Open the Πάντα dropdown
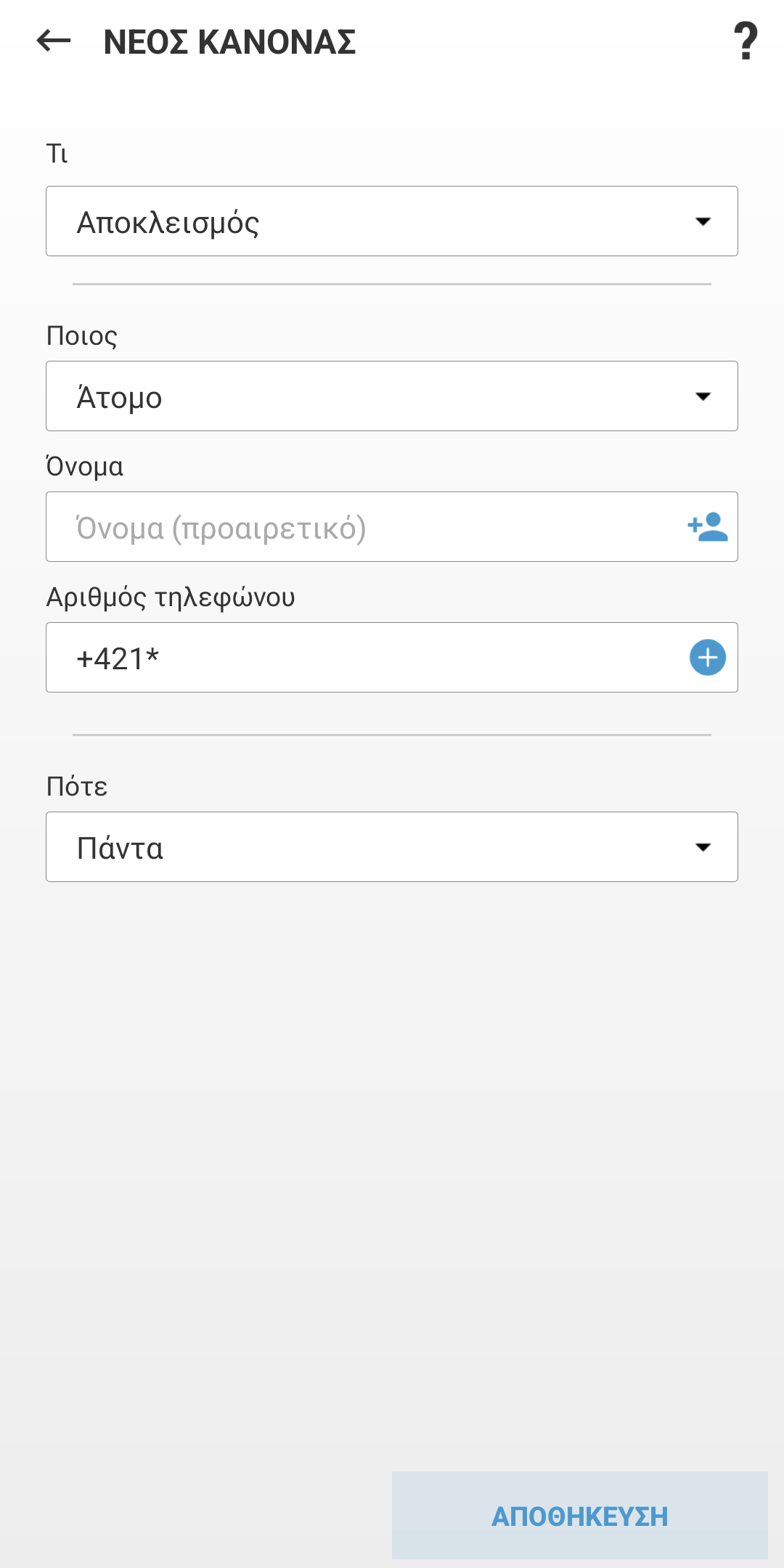The image size is (784, 1568). pyautogui.click(x=363, y=847)
